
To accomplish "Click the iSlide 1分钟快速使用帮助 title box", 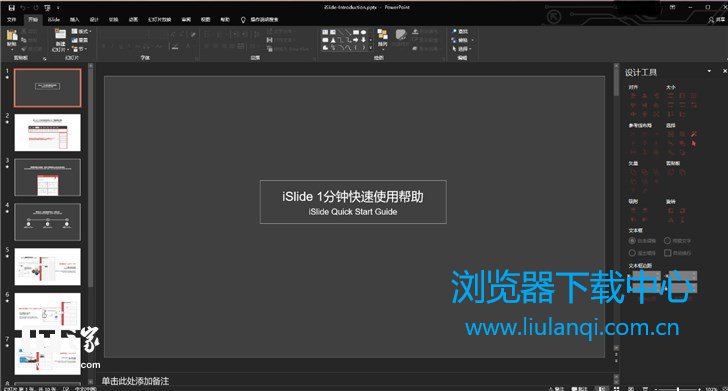I will [353, 202].
